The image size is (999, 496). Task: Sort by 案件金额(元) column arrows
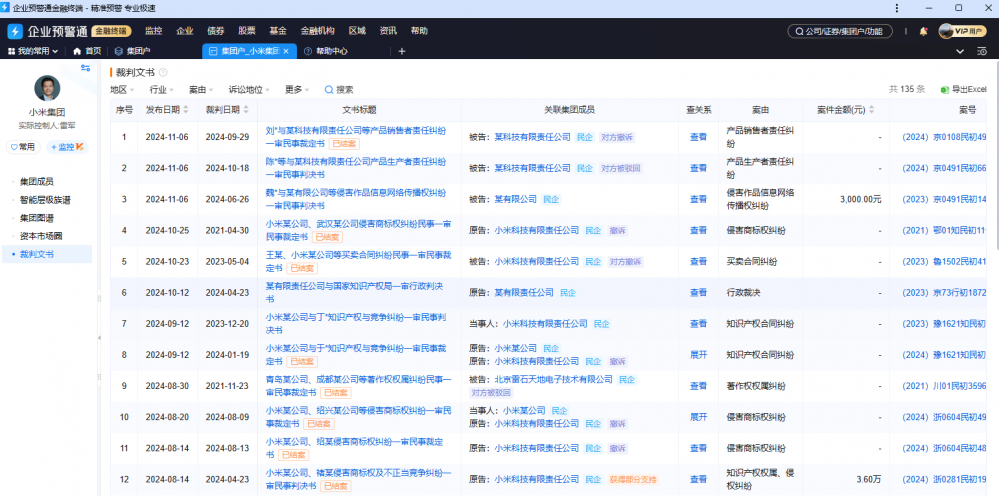[x=872, y=110]
